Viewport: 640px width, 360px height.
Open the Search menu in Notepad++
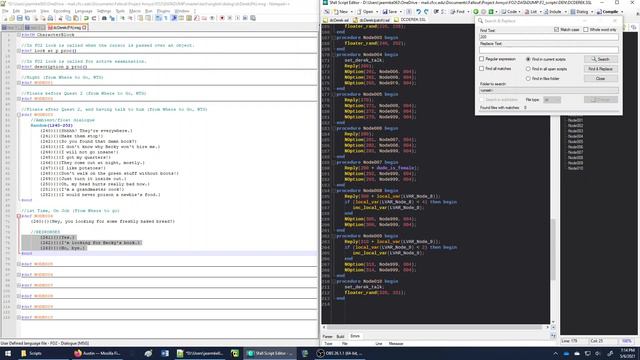click(30, 11)
